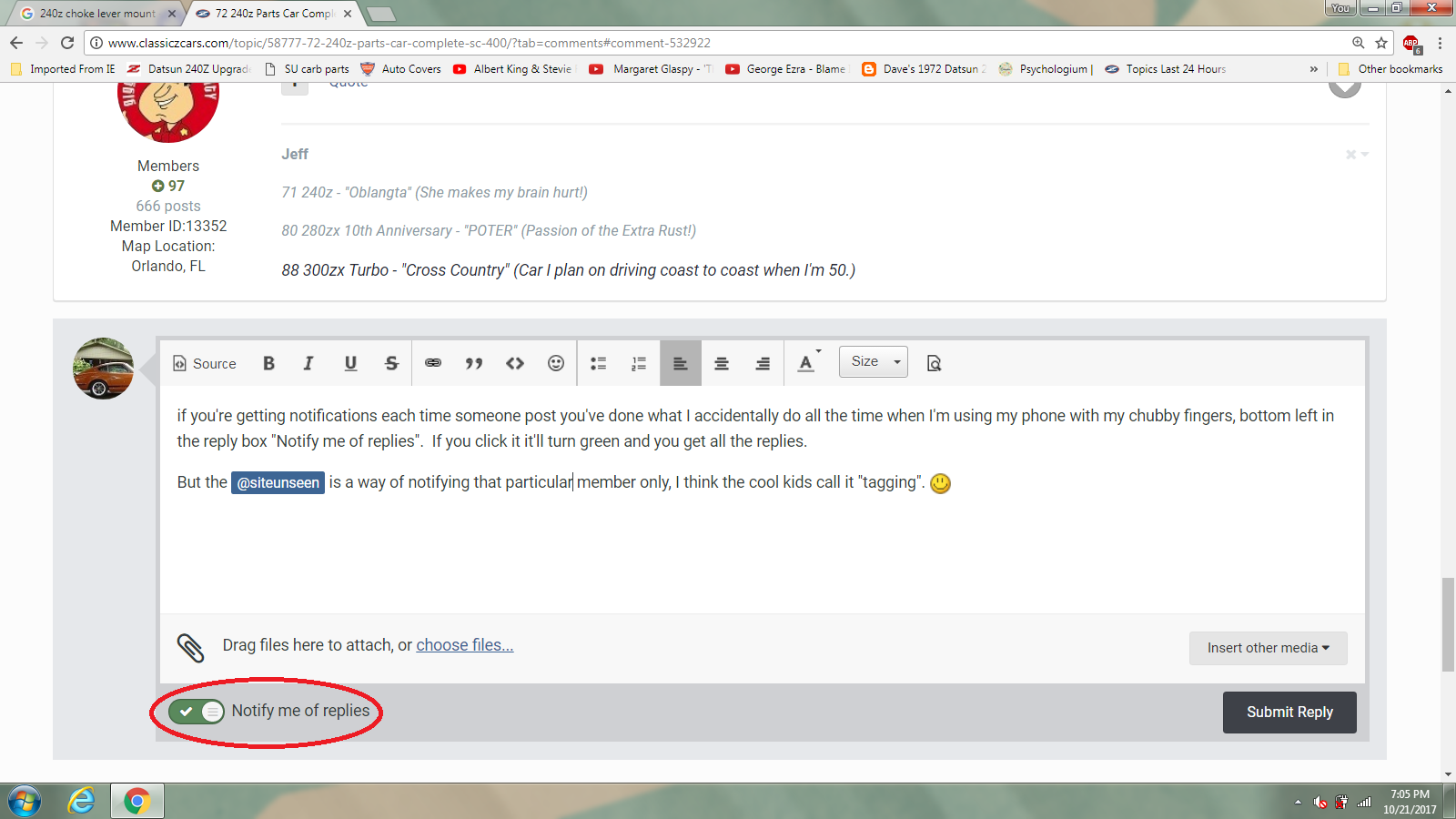Open the Albert King & Stevie bookmark
Image resolution: width=1456 pixels, height=819 pixels.
tap(514, 69)
